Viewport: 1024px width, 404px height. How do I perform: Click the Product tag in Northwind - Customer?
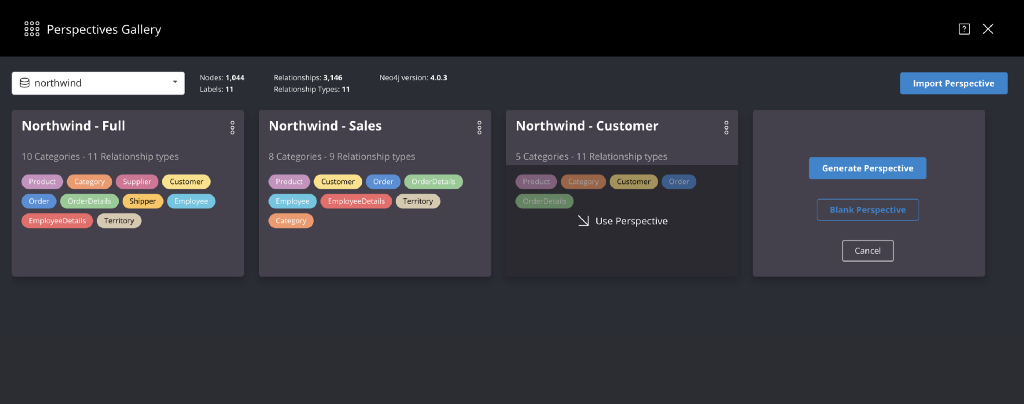536,181
